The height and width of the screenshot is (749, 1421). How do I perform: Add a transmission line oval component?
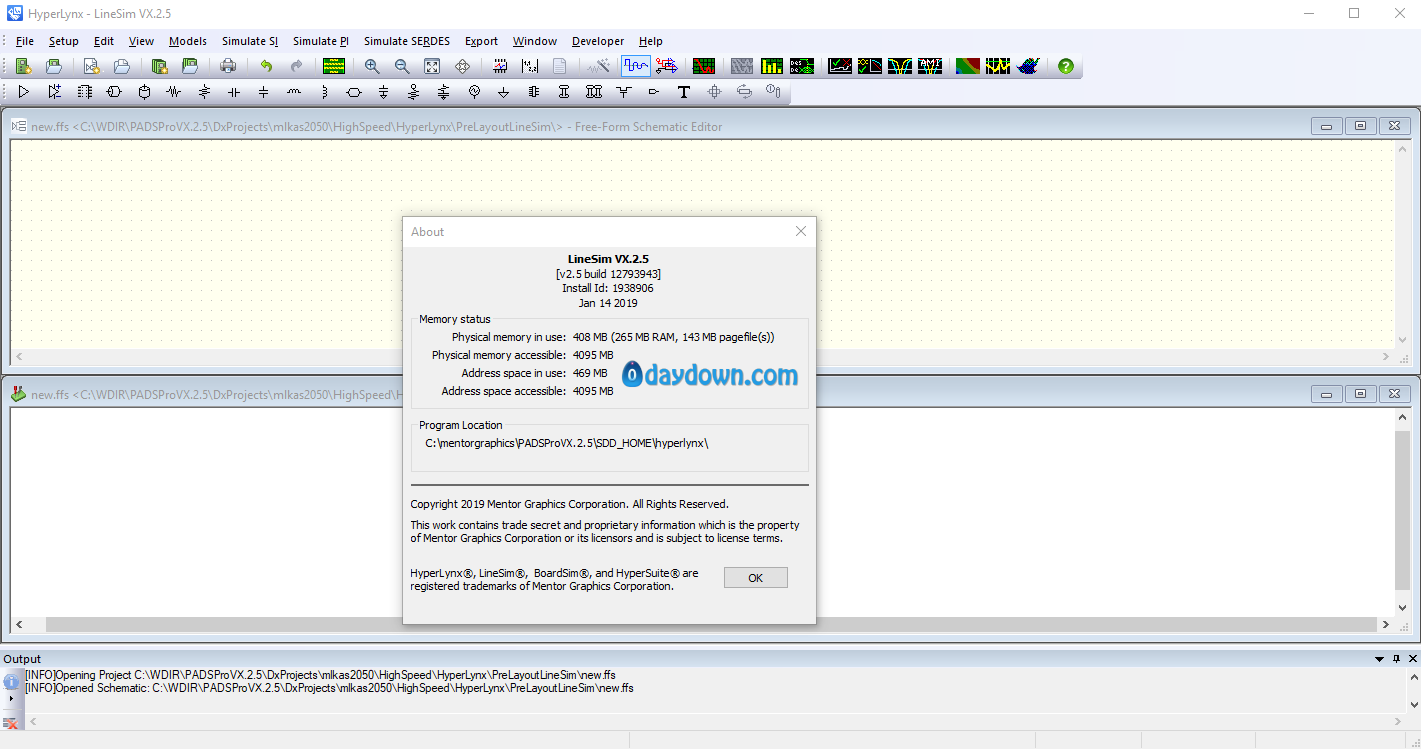pyautogui.click(x=354, y=92)
